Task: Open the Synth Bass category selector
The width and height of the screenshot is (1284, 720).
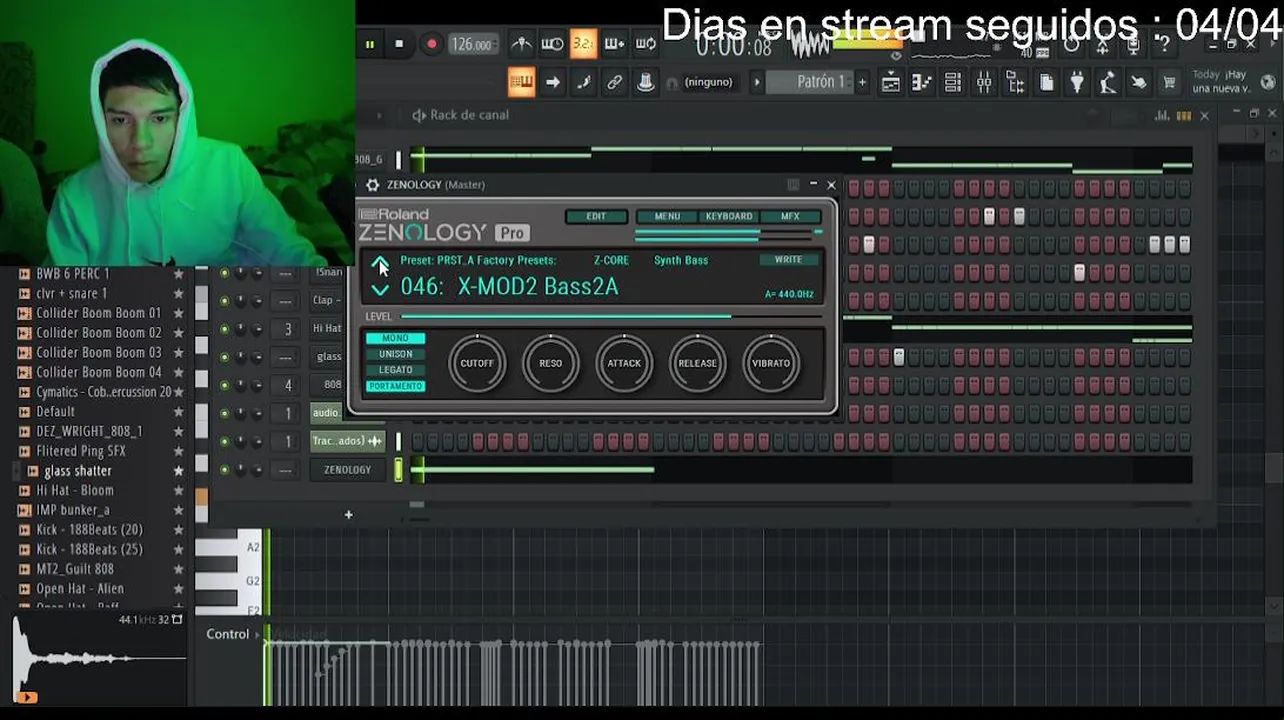Action: coord(681,260)
